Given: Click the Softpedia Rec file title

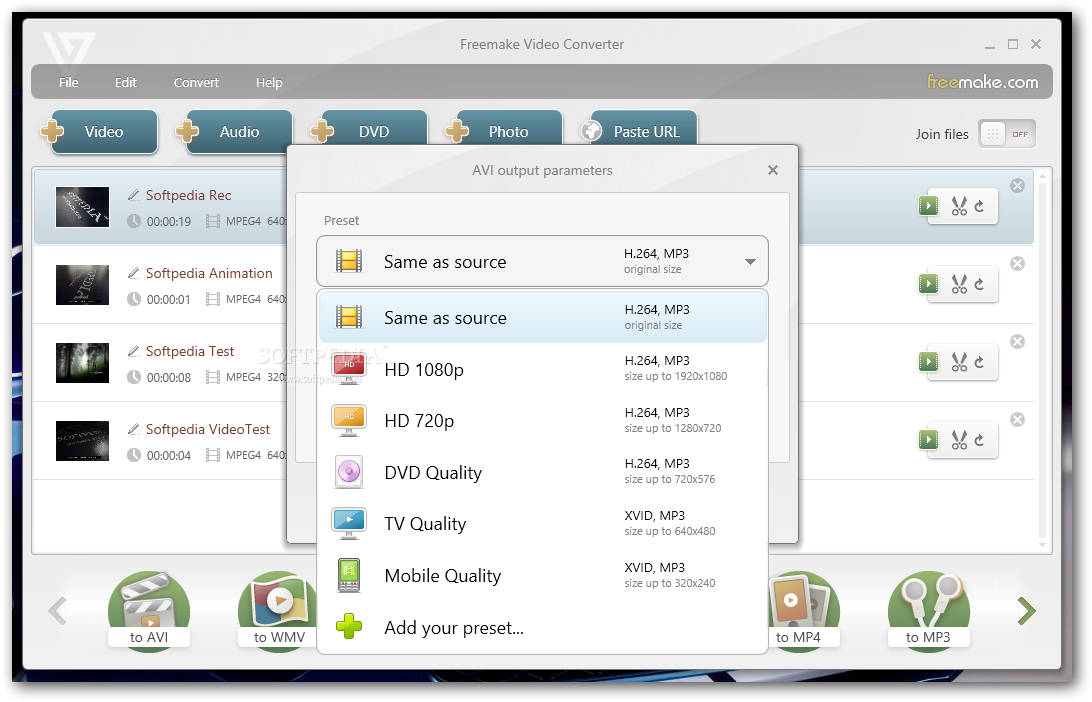Looking at the screenshot, I should tap(188, 195).
